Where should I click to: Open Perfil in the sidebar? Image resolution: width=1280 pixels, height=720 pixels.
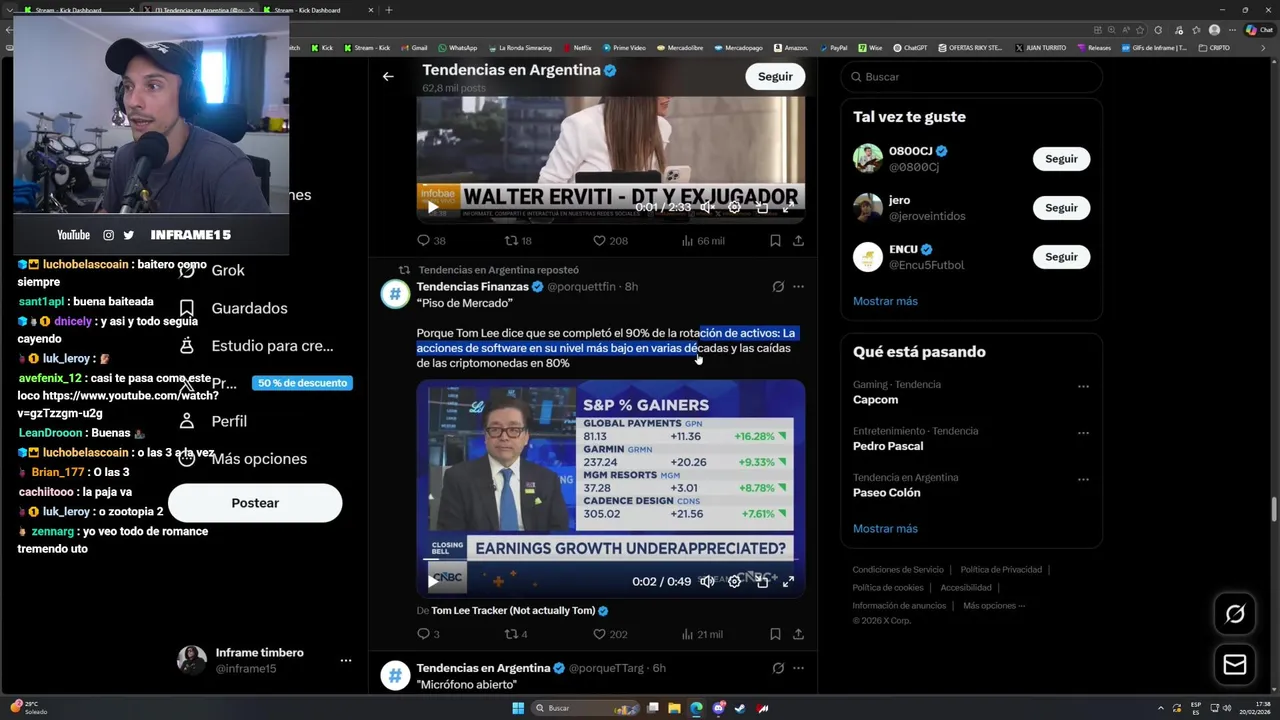pyautogui.click(x=211, y=421)
